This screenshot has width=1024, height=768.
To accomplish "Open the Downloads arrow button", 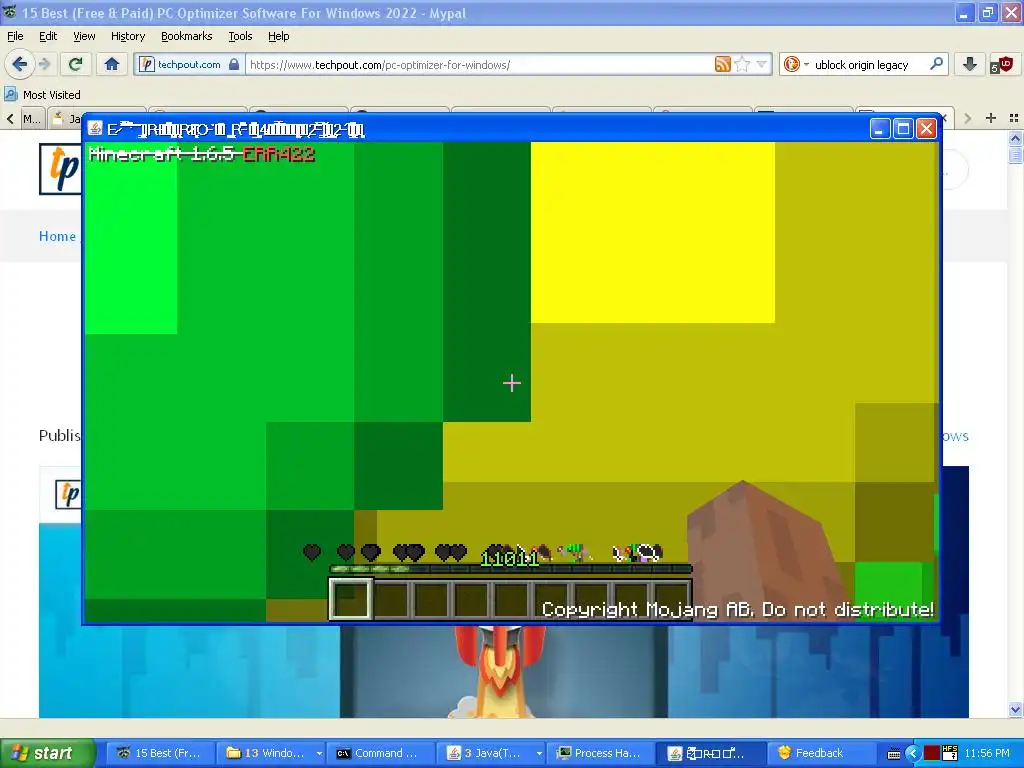I will click(x=970, y=64).
